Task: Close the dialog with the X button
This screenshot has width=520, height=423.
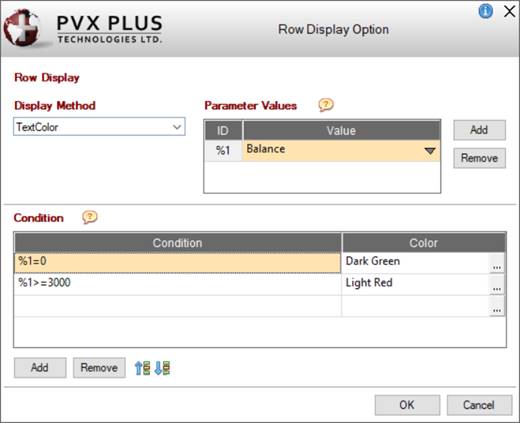Action: 509,12
